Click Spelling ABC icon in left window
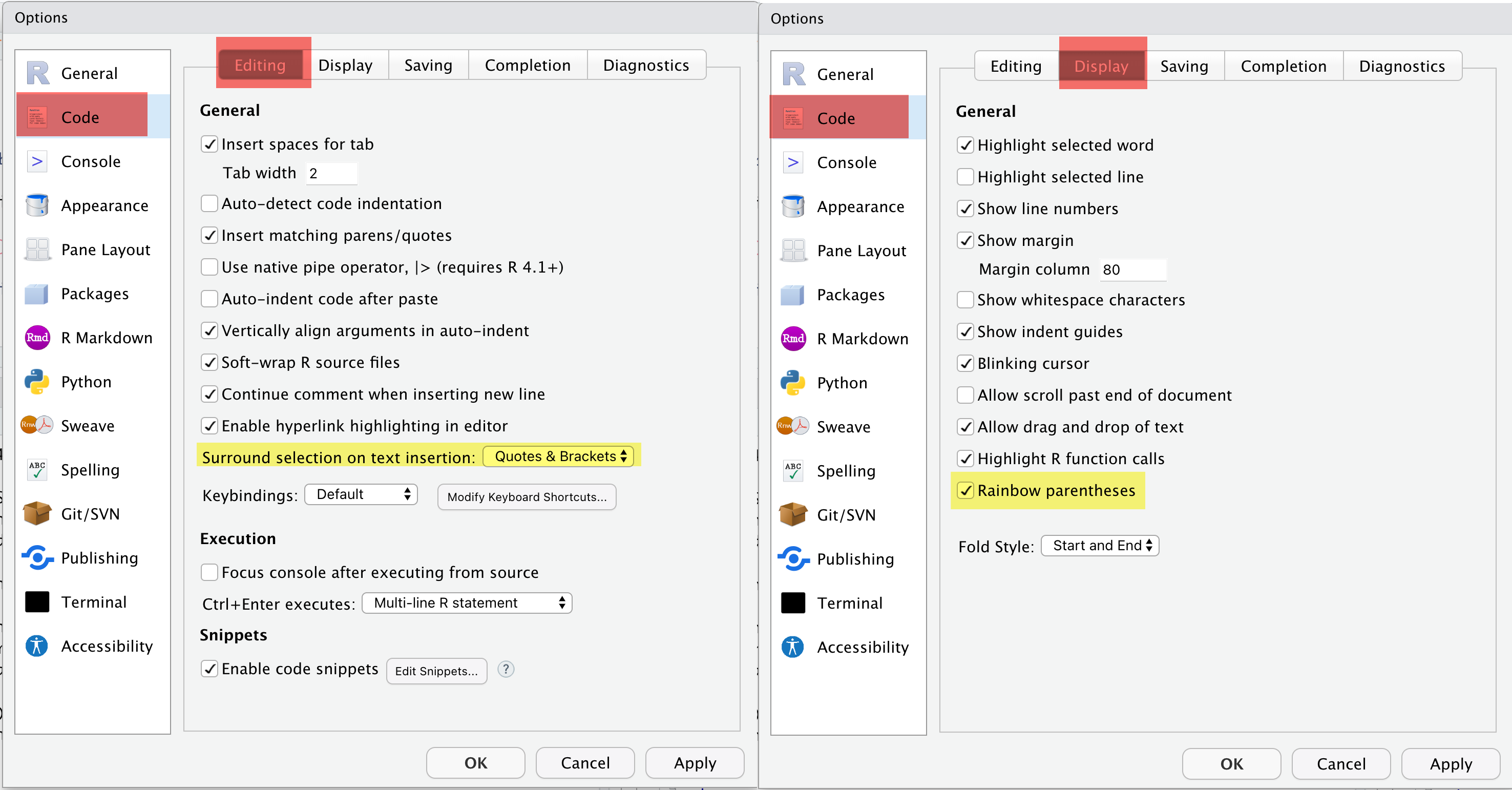 37,469
